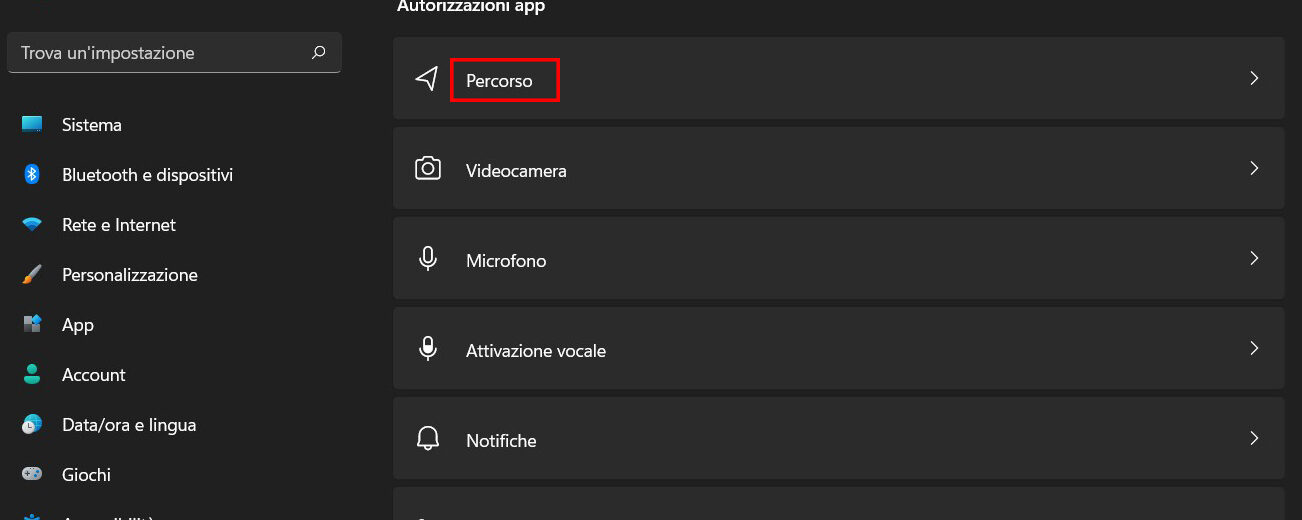The image size is (1302, 520).
Task: Select Giochi in the sidebar
Action: click(86, 475)
